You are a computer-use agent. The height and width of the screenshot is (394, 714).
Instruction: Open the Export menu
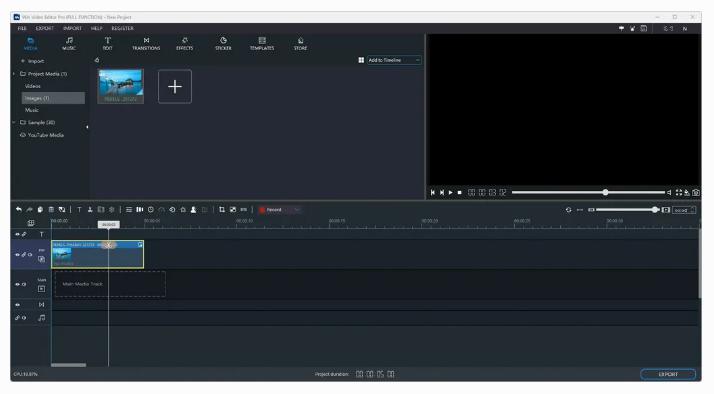[45, 28]
